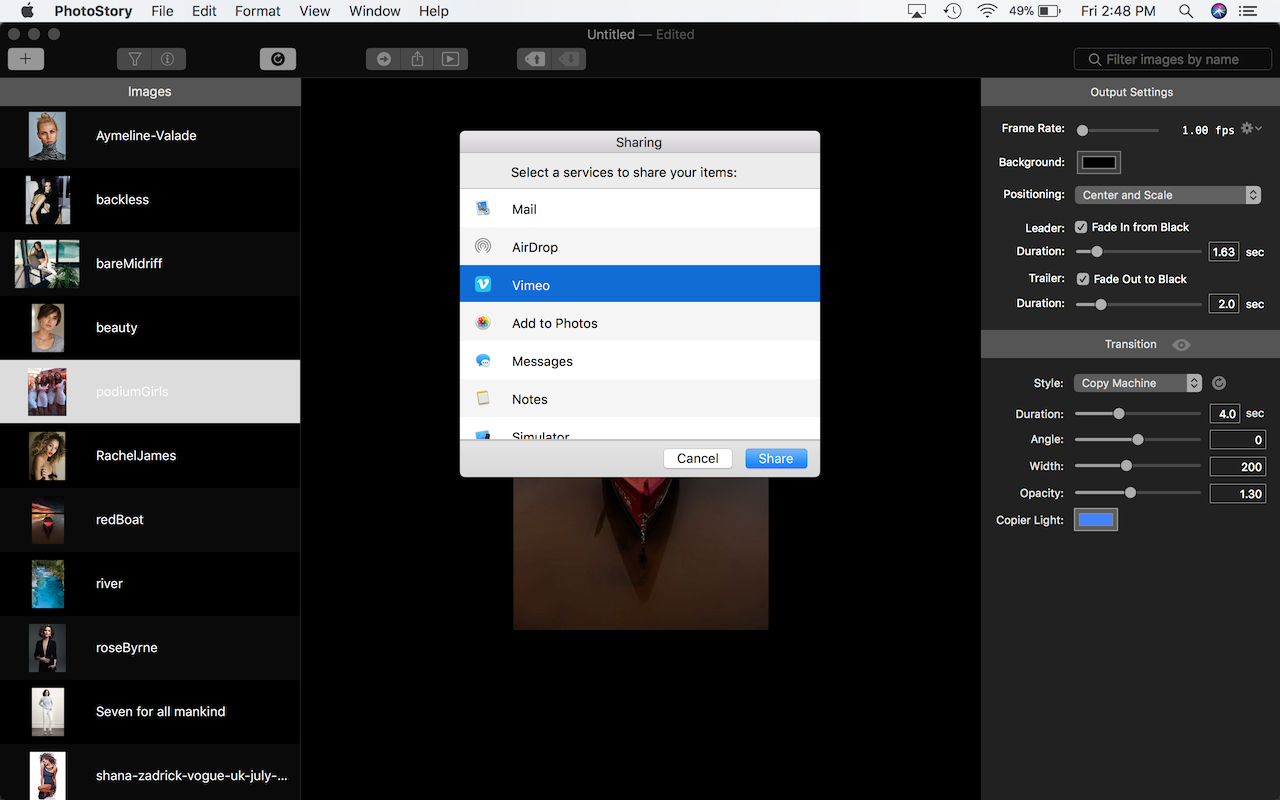Click the Wi-Fi status icon
This screenshot has width=1280, height=800.
pos(988,11)
